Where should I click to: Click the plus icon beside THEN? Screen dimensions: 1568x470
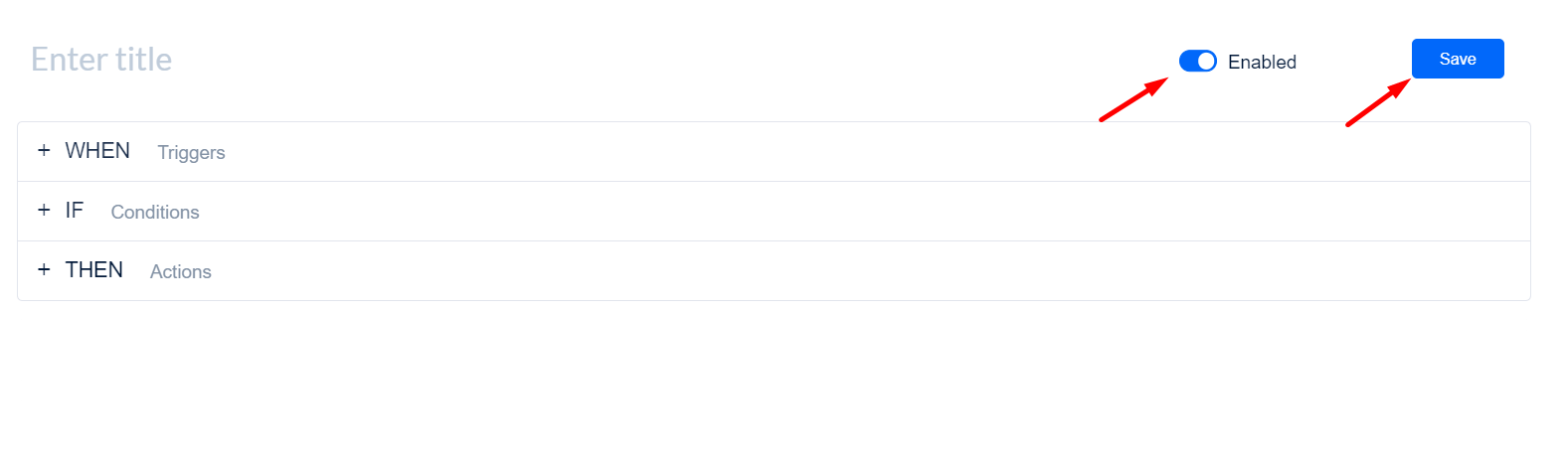click(44, 269)
